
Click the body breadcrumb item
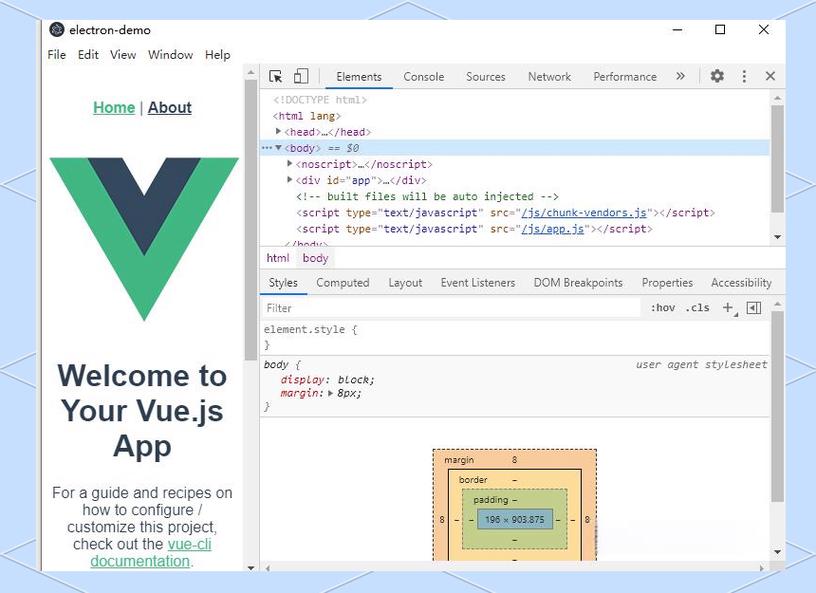pos(315,258)
